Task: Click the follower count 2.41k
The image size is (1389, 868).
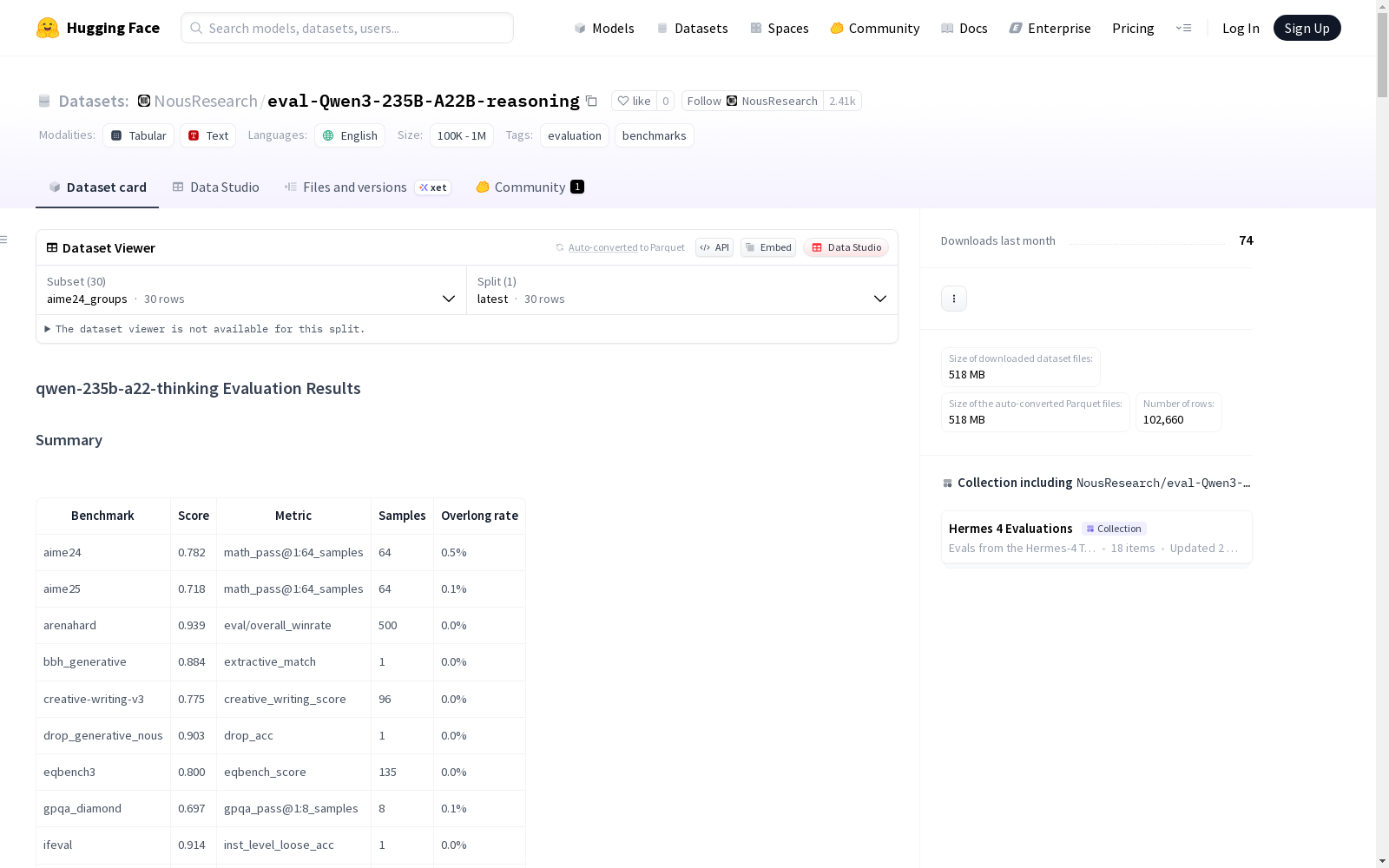Action: (x=842, y=101)
